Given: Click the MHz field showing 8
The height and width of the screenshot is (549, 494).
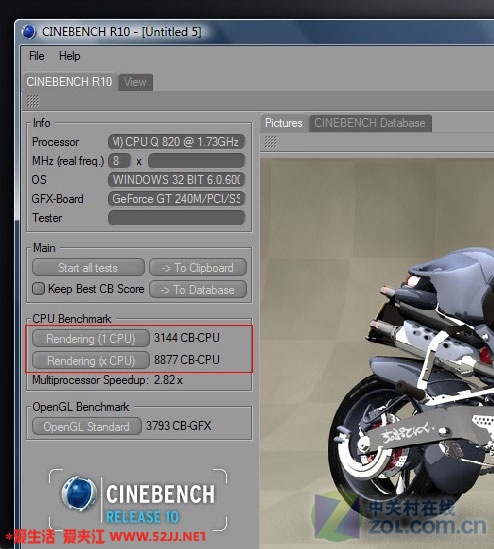Looking at the screenshot, I should coord(119,161).
